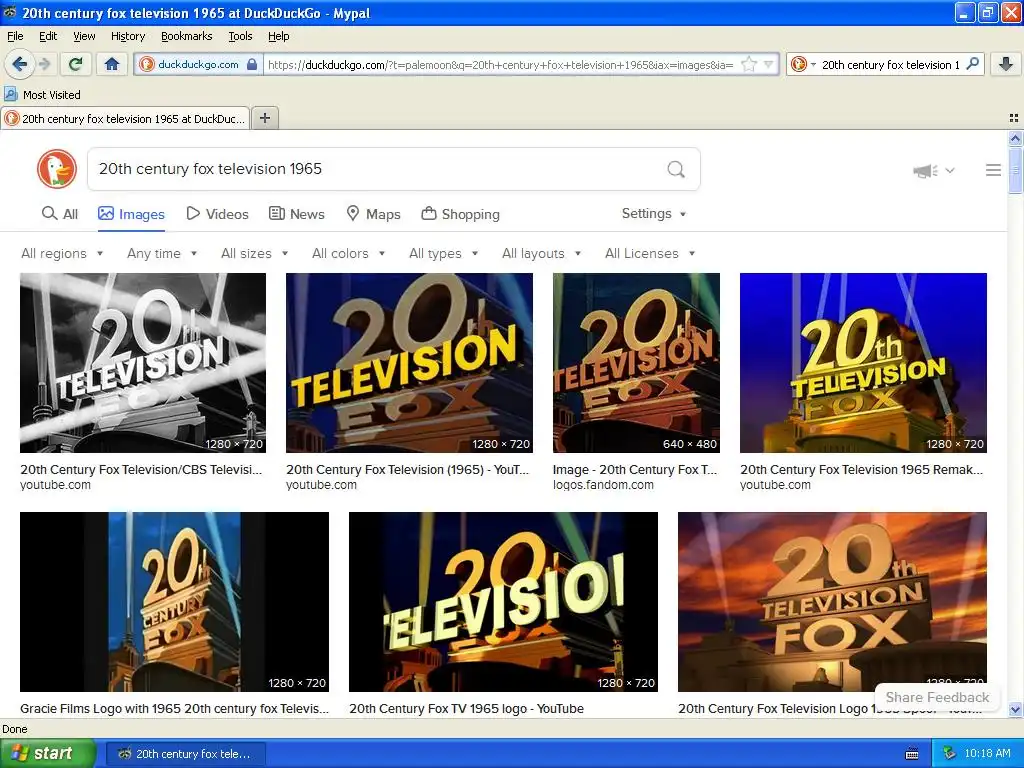Click the browser address bar URL
The height and width of the screenshot is (768, 1024).
pos(500,65)
